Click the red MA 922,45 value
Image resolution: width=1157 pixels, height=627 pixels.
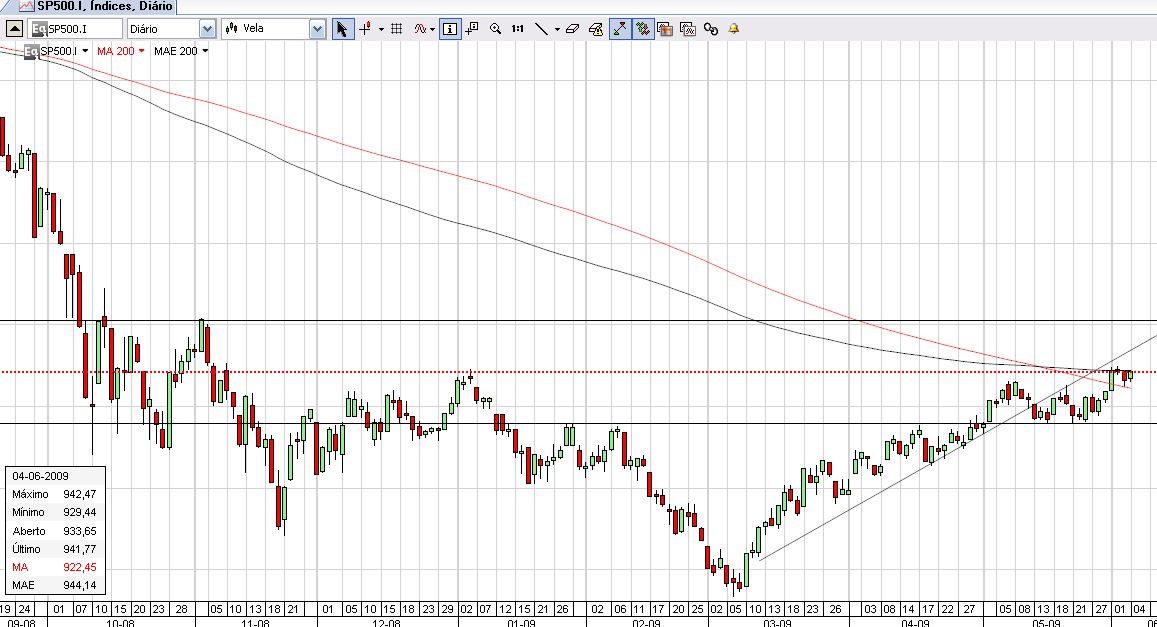(80, 567)
